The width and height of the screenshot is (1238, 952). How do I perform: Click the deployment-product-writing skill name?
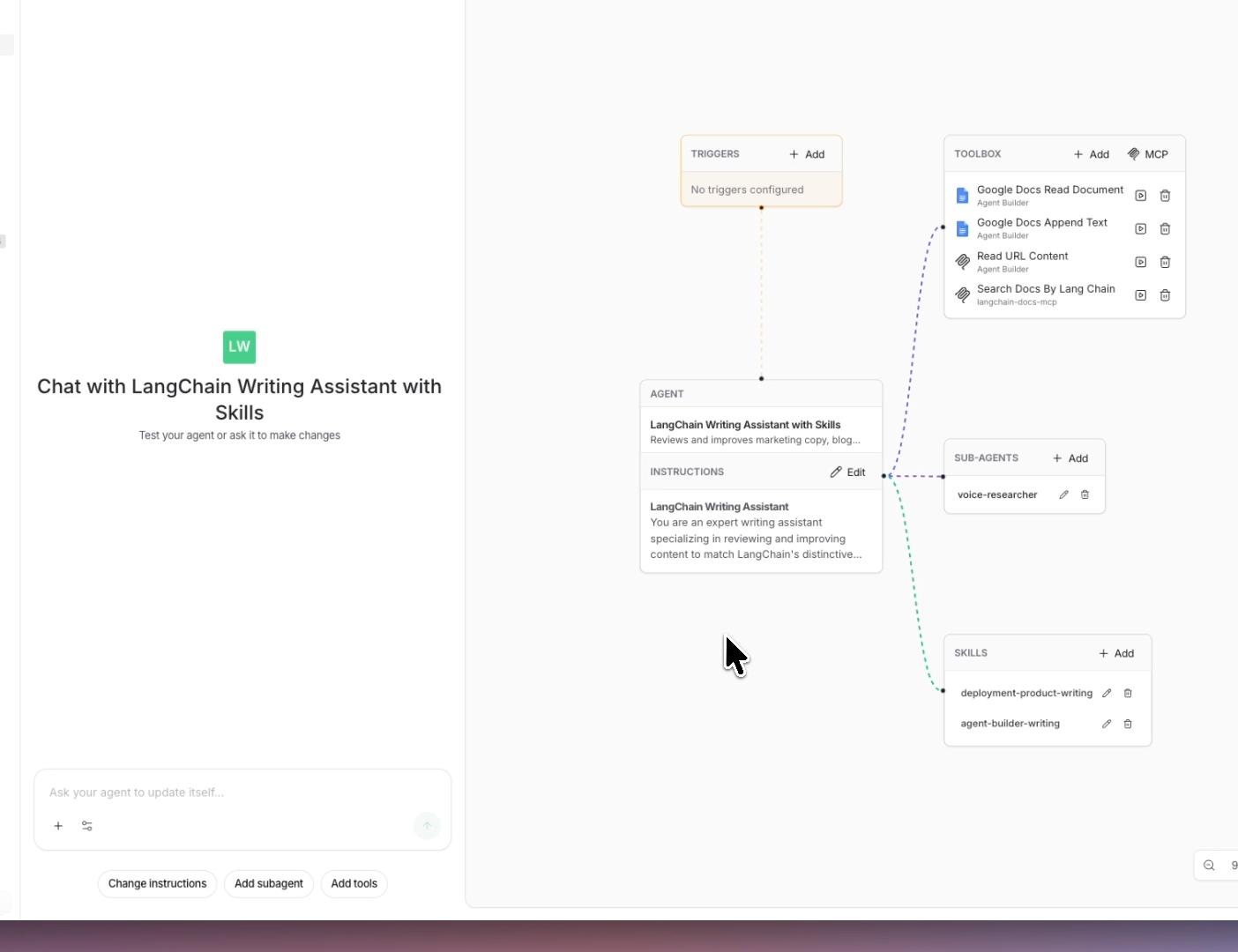1026,693
